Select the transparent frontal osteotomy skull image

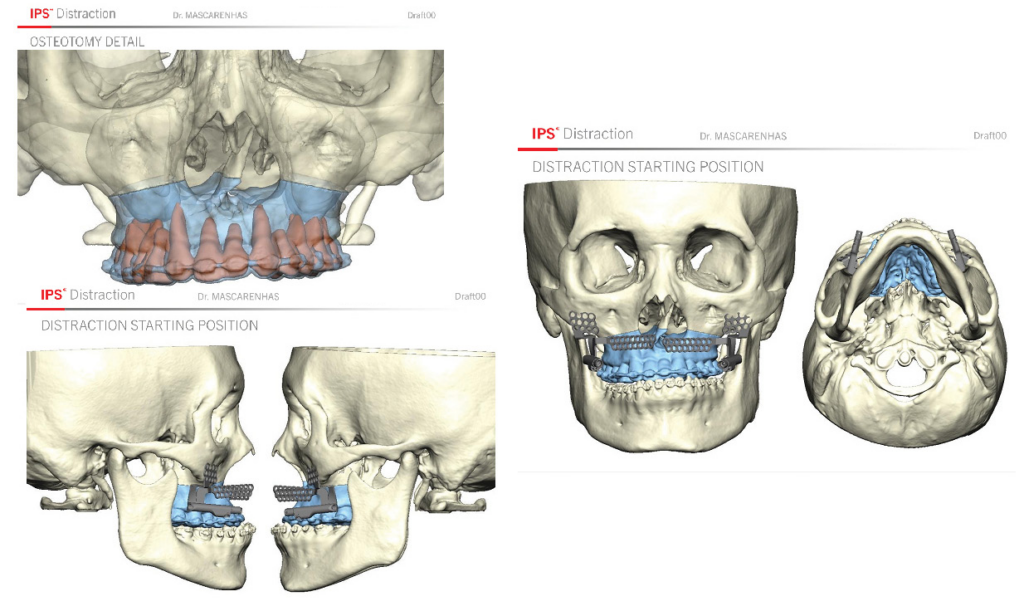231,167
